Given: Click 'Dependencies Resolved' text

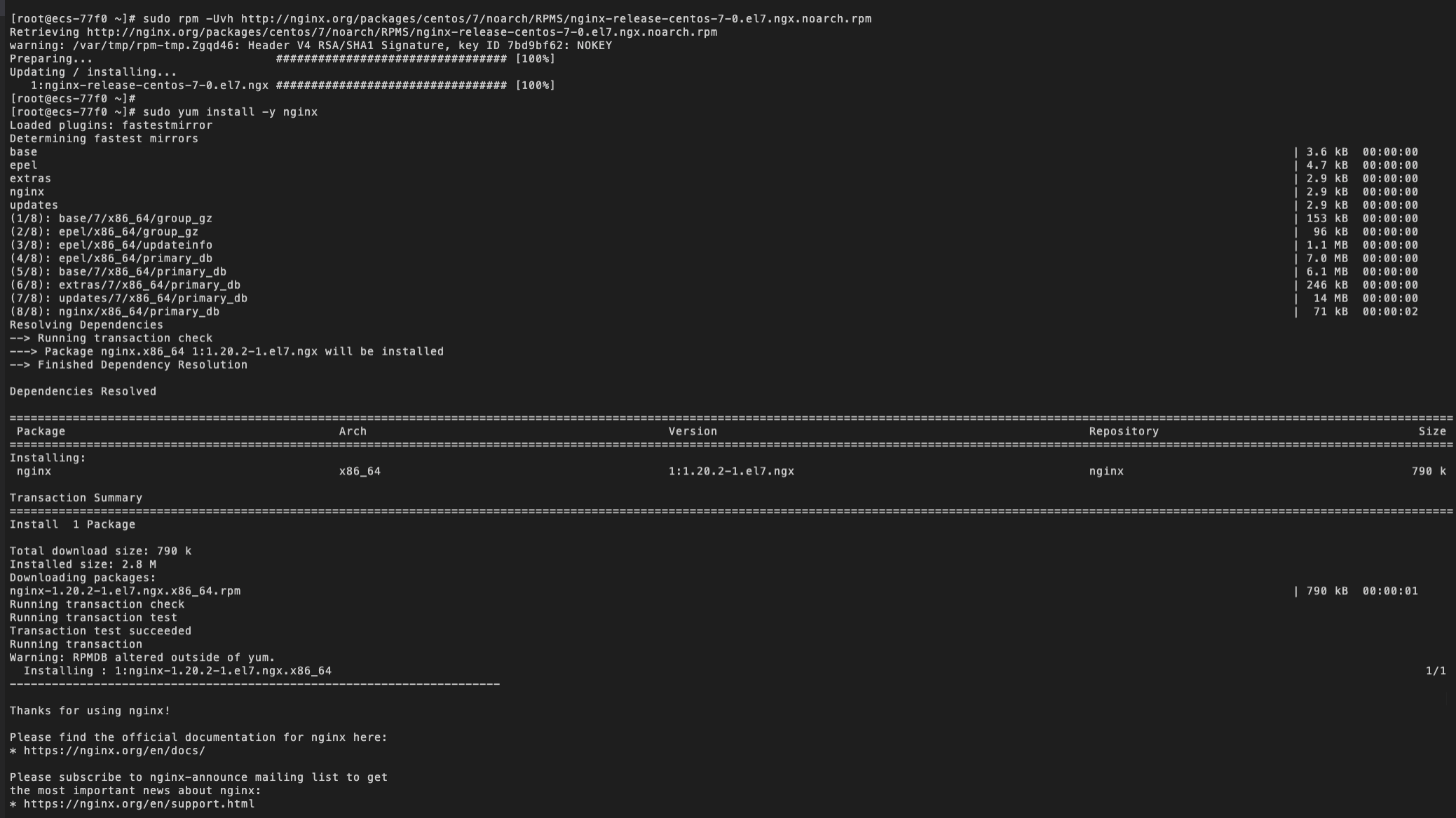Looking at the screenshot, I should point(83,392).
